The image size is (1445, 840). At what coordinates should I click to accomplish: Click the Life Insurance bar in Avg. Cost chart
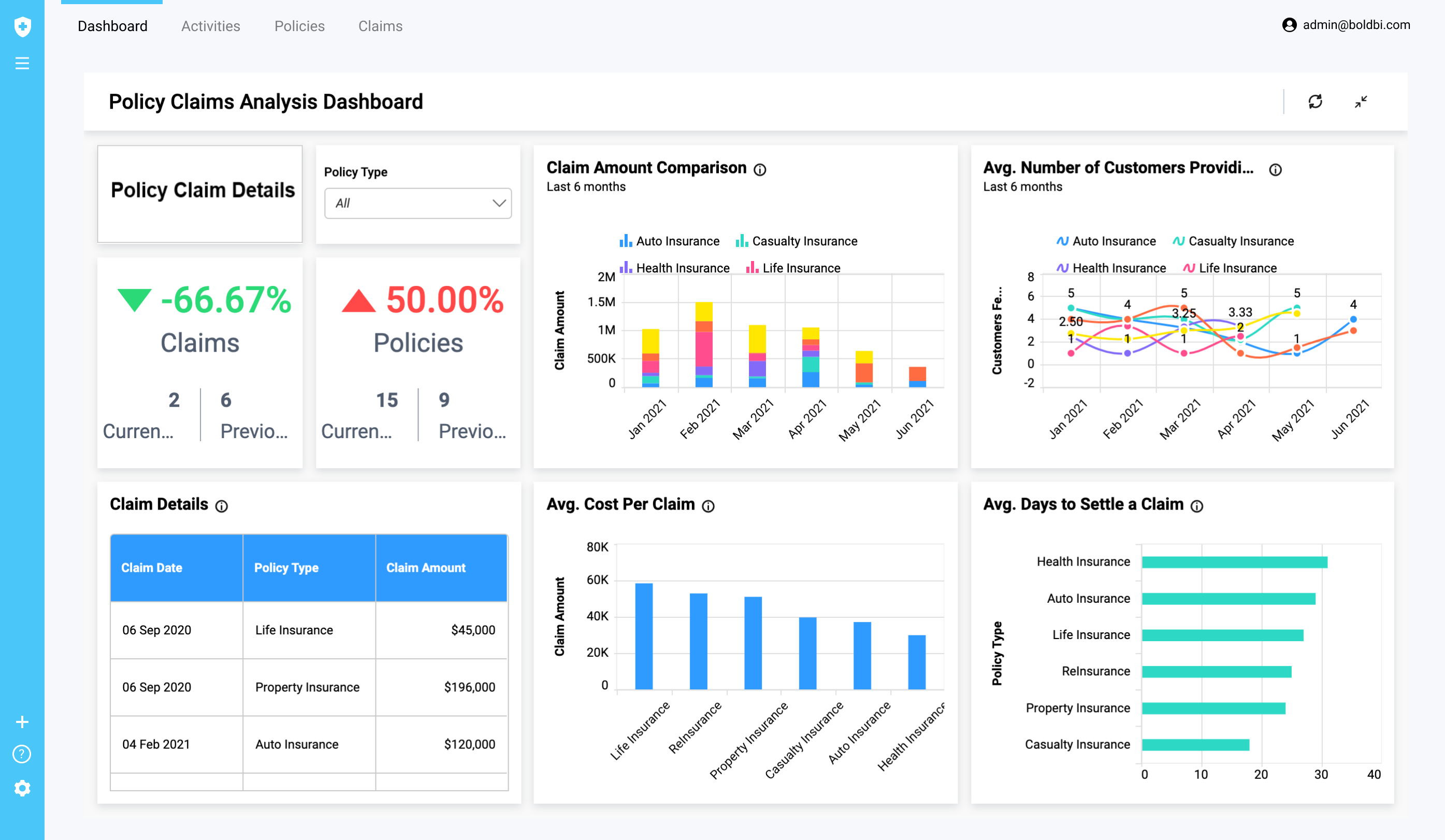pyautogui.click(x=644, y=636)
